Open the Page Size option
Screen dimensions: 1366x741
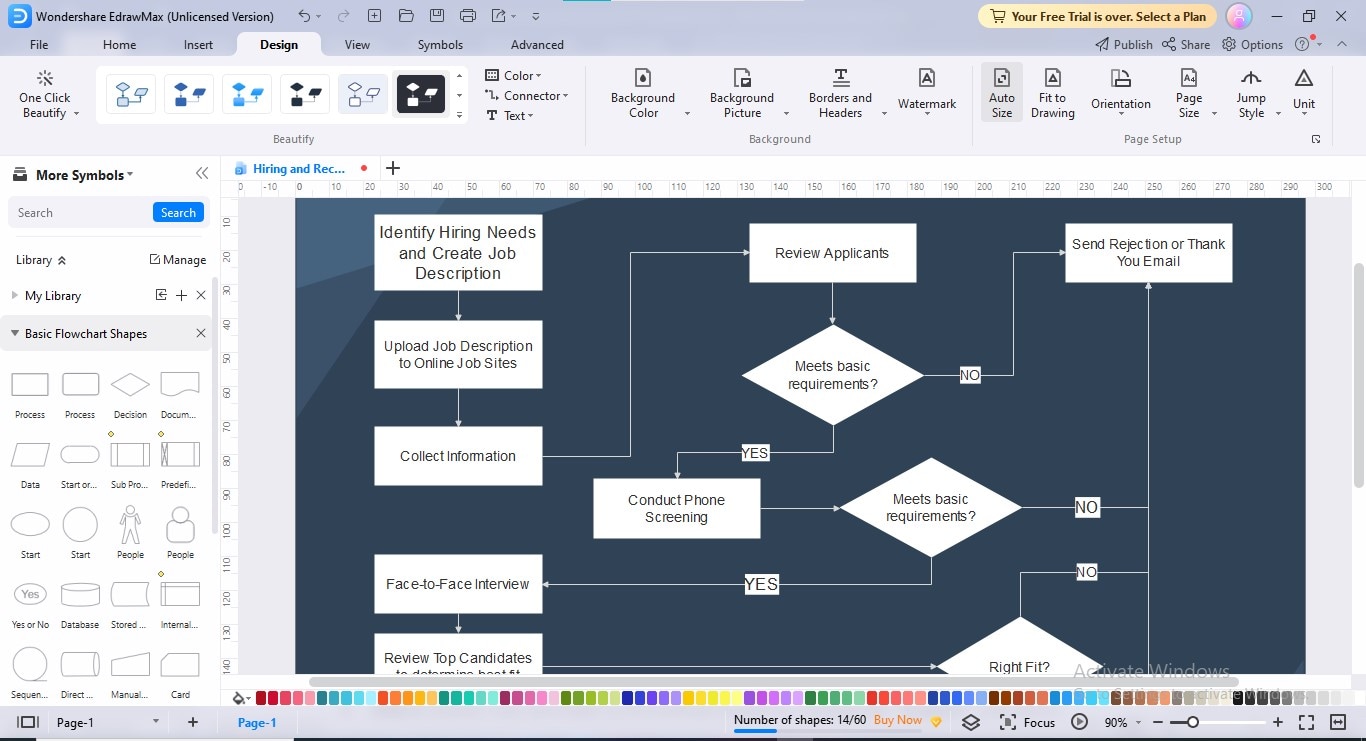tap(1189, 94)
